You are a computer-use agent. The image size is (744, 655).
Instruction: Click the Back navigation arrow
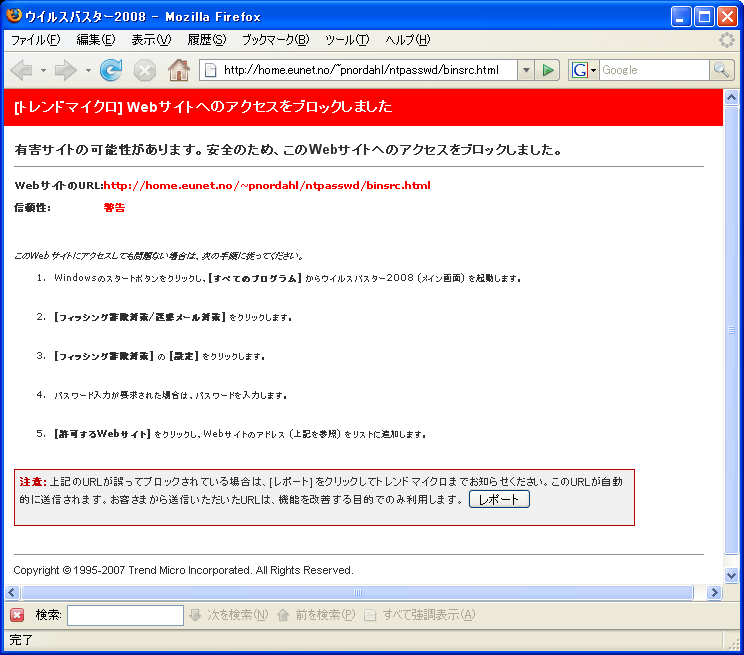click(21, 71)
